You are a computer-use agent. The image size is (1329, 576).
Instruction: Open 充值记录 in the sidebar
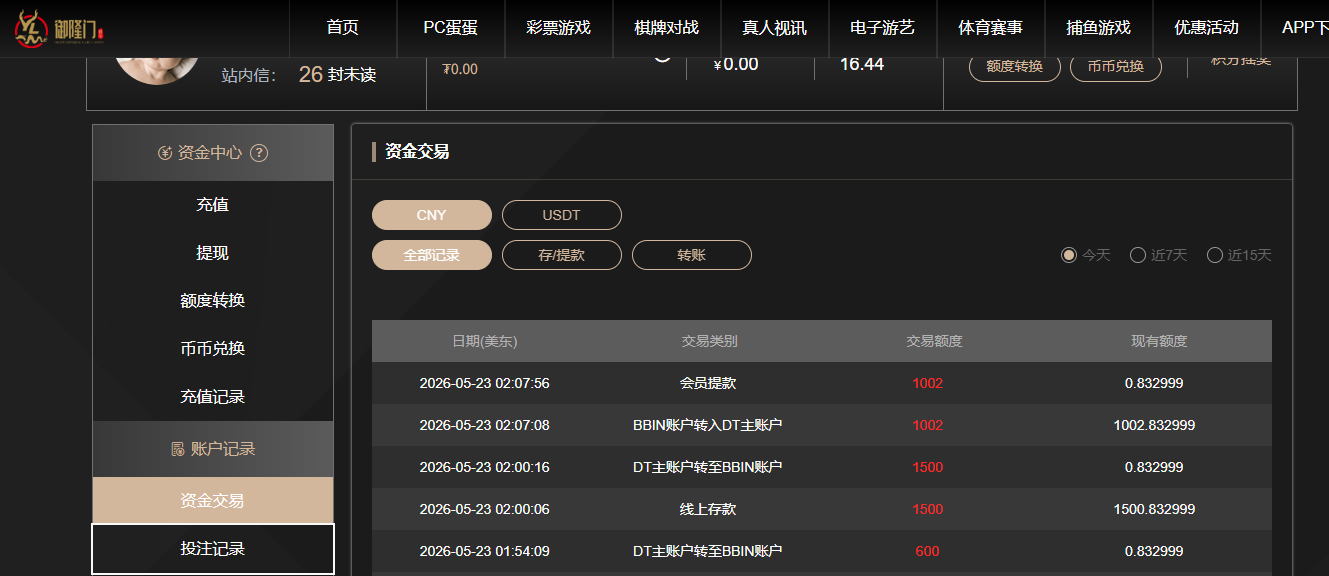213,397
